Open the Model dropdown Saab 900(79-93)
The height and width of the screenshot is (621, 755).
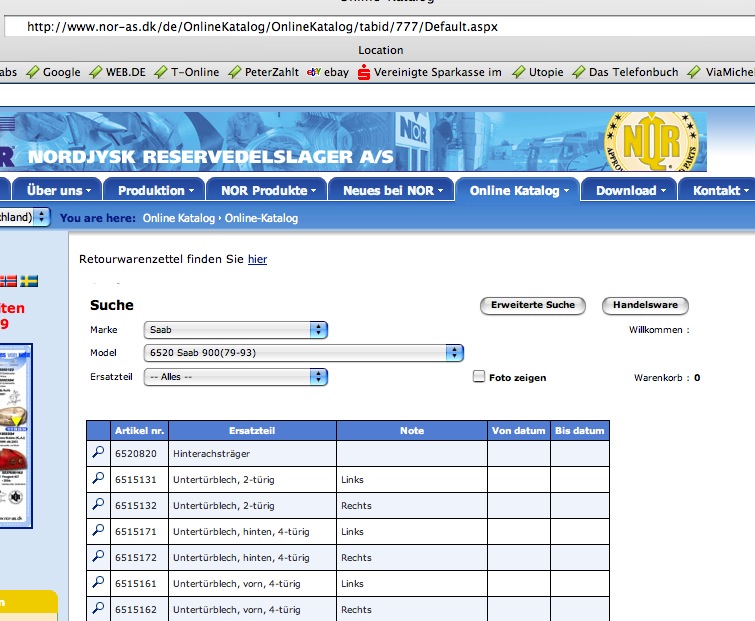pos(303,353)
